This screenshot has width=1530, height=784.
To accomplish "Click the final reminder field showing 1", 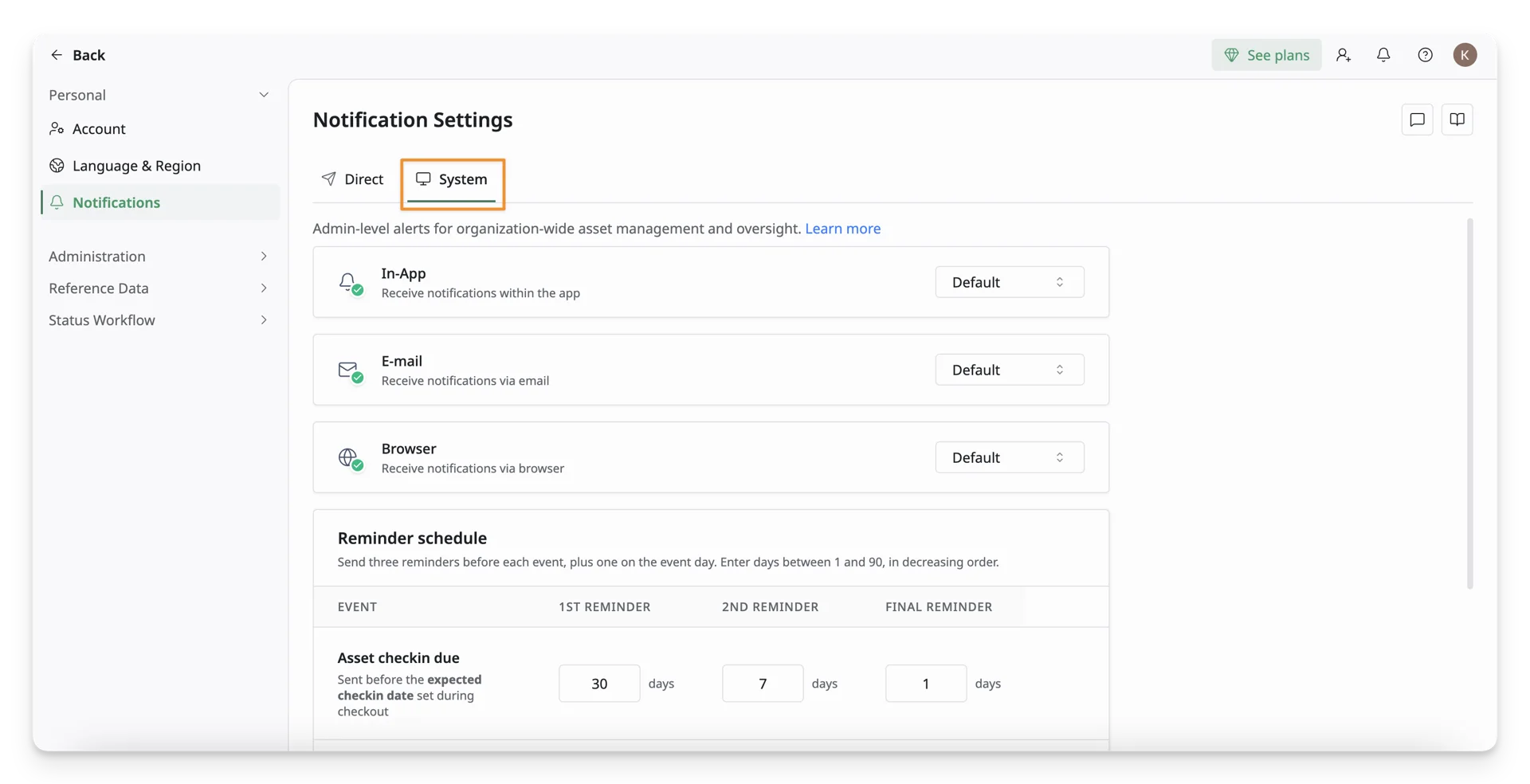I will coord(926,684).
